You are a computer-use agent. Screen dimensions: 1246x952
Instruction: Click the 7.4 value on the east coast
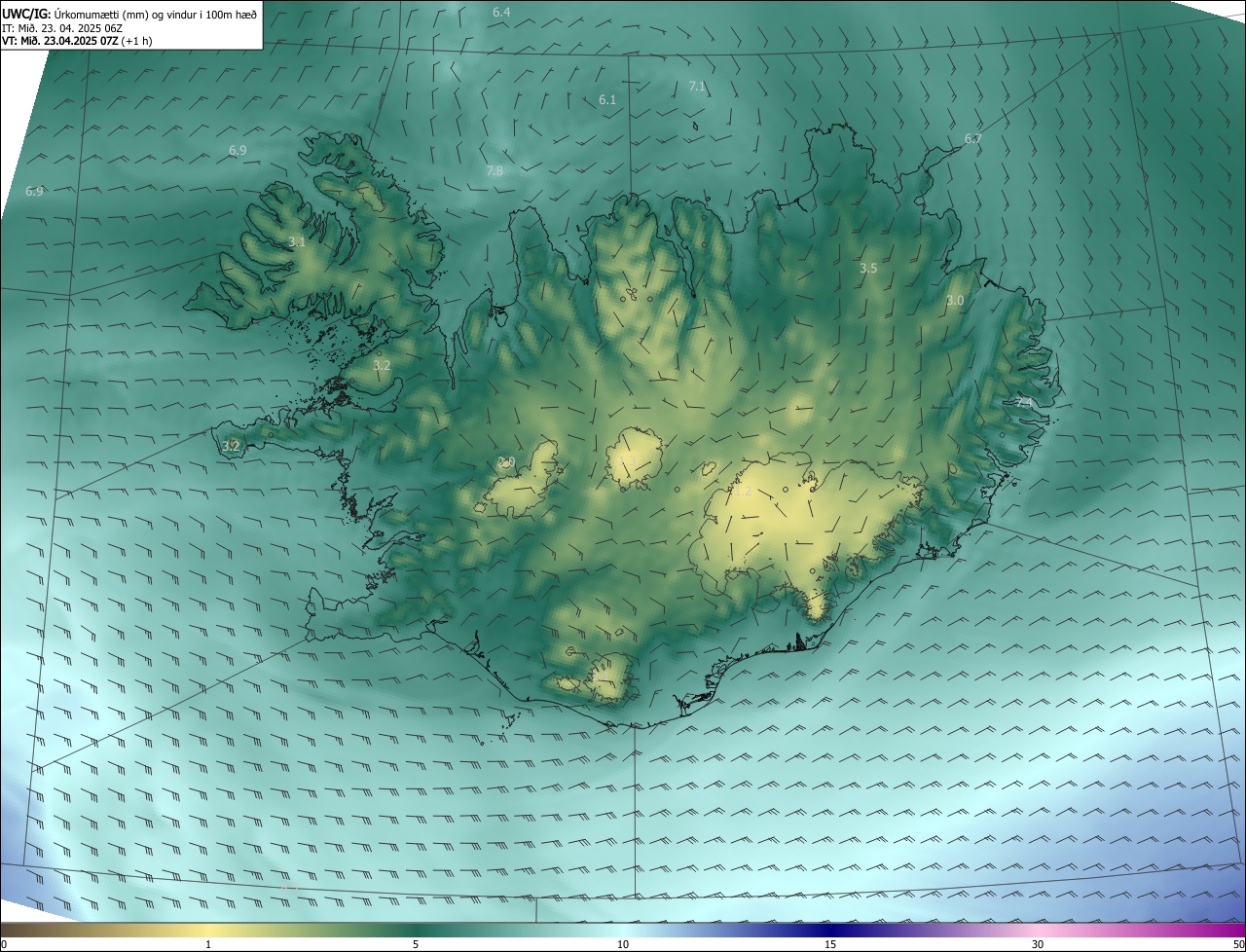click(x=1024, y=401)
